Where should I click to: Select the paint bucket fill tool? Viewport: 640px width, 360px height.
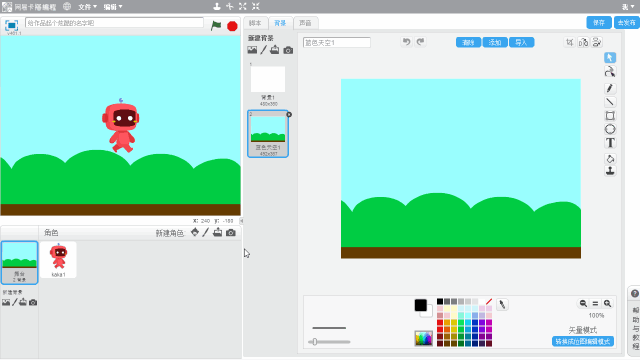610,158
